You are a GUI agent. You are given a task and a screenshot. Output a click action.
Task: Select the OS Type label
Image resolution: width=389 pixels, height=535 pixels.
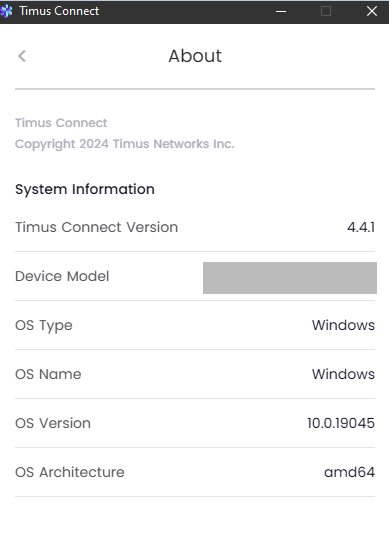(x=44, y=326)
